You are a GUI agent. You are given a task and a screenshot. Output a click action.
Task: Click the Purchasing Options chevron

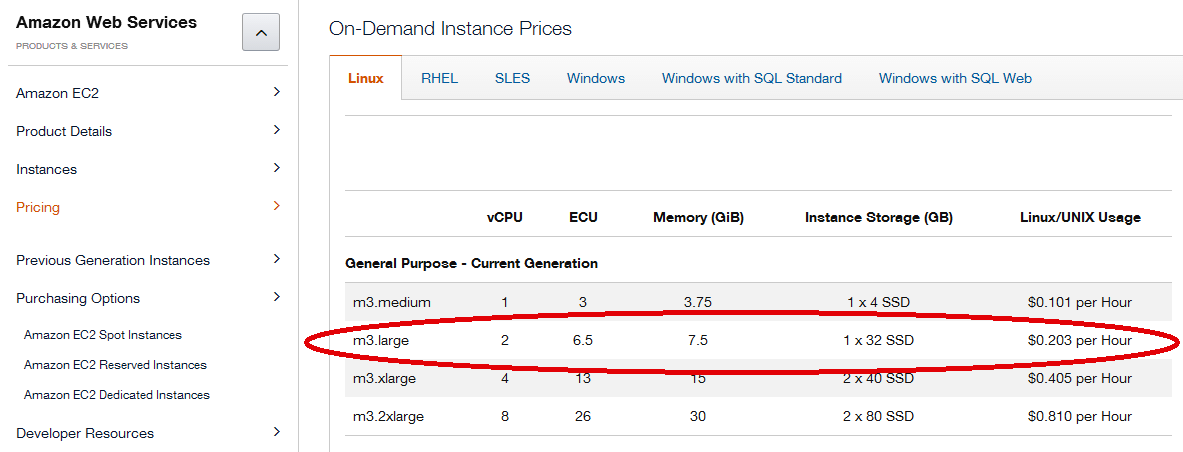(276, 297)
